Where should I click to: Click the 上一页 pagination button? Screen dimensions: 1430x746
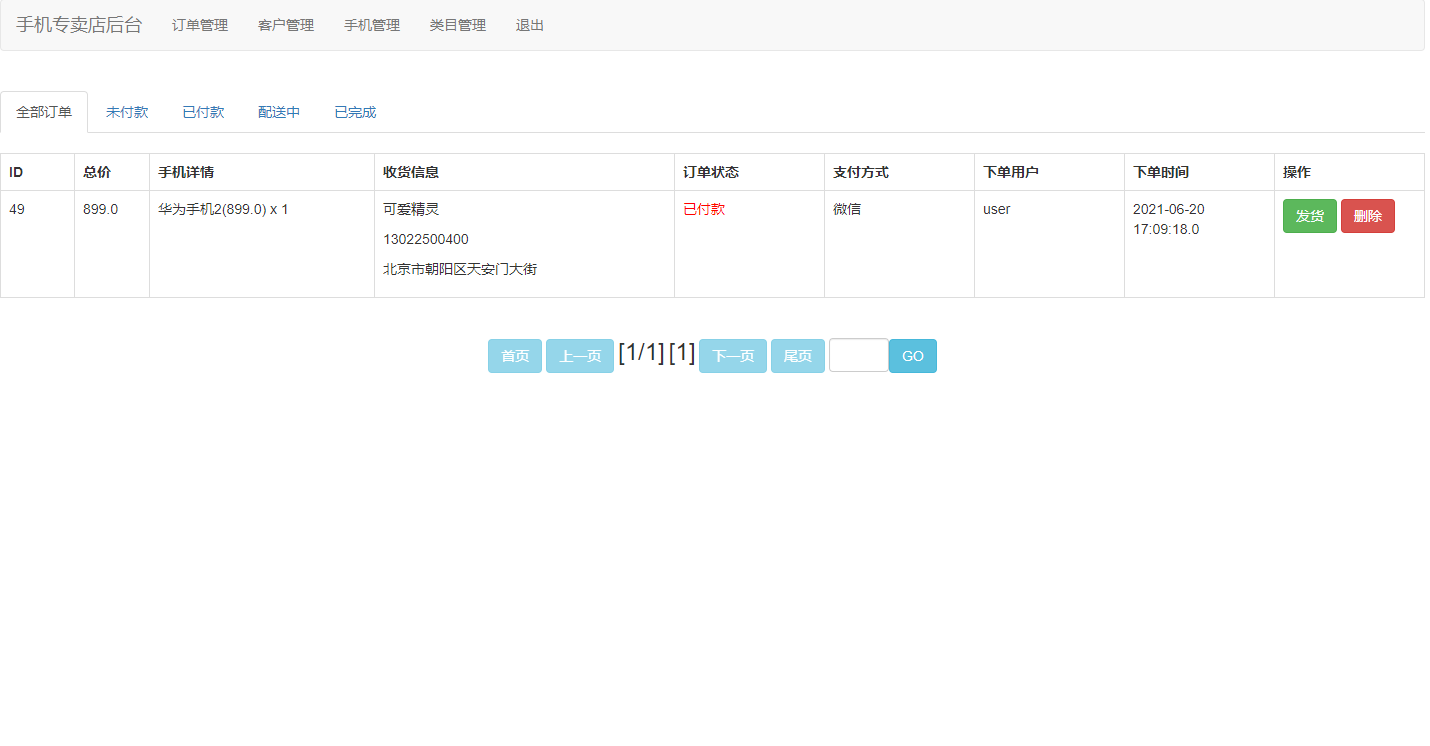click(x=579, y=355)
